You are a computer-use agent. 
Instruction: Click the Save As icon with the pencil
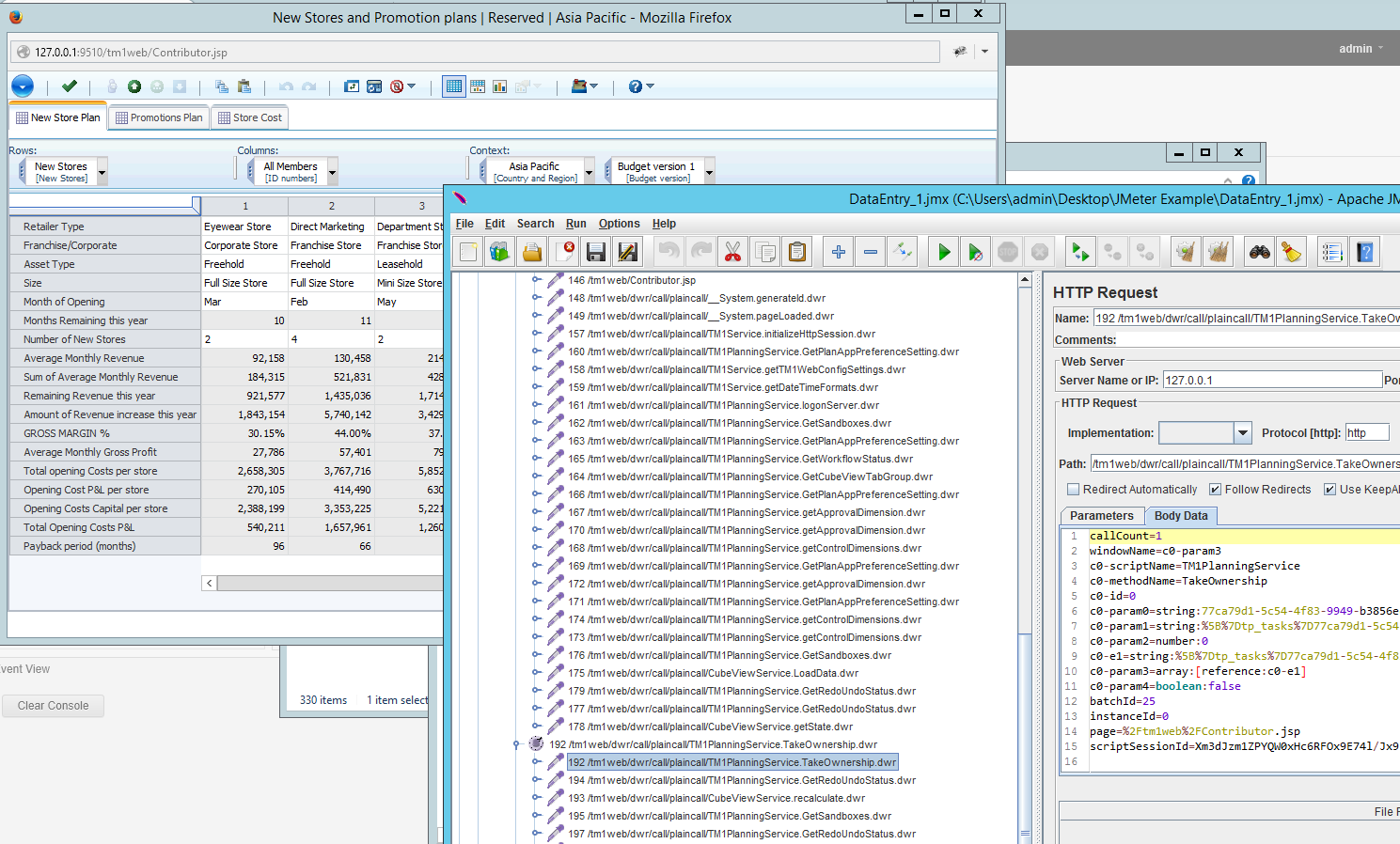click(x=628, y=252)
